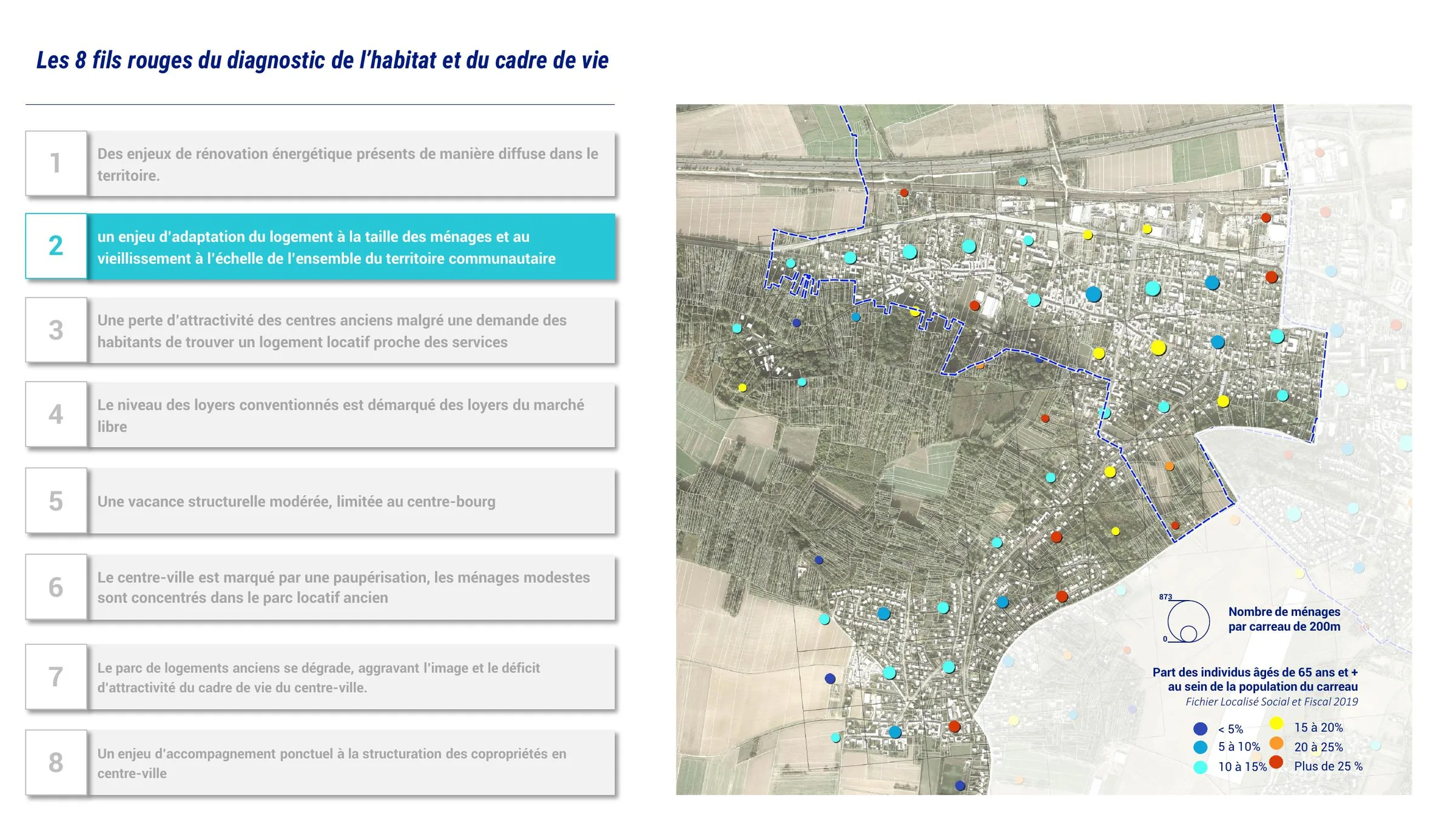The height and width of the screenshot is (819, 1456).
Task: Click number box 3 in the list
Action: (x=56, y=330)
